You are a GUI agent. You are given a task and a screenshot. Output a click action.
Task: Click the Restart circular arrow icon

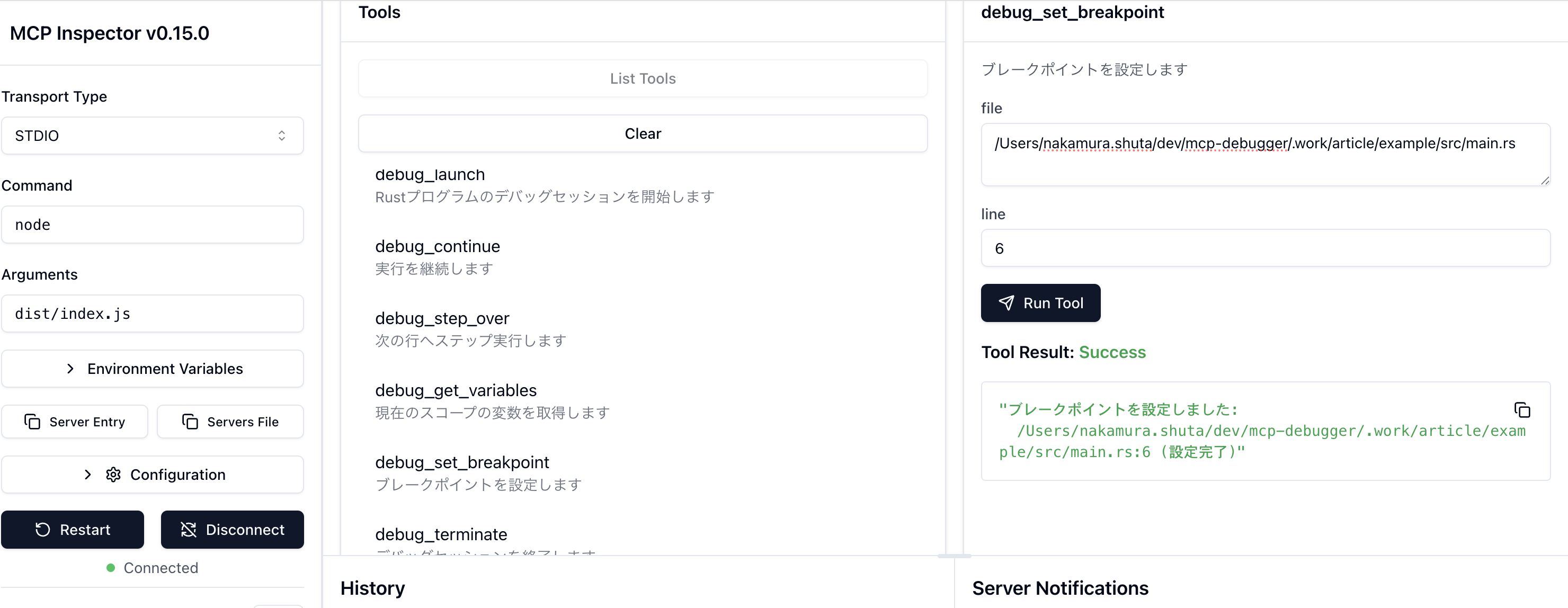pos(42,530)
